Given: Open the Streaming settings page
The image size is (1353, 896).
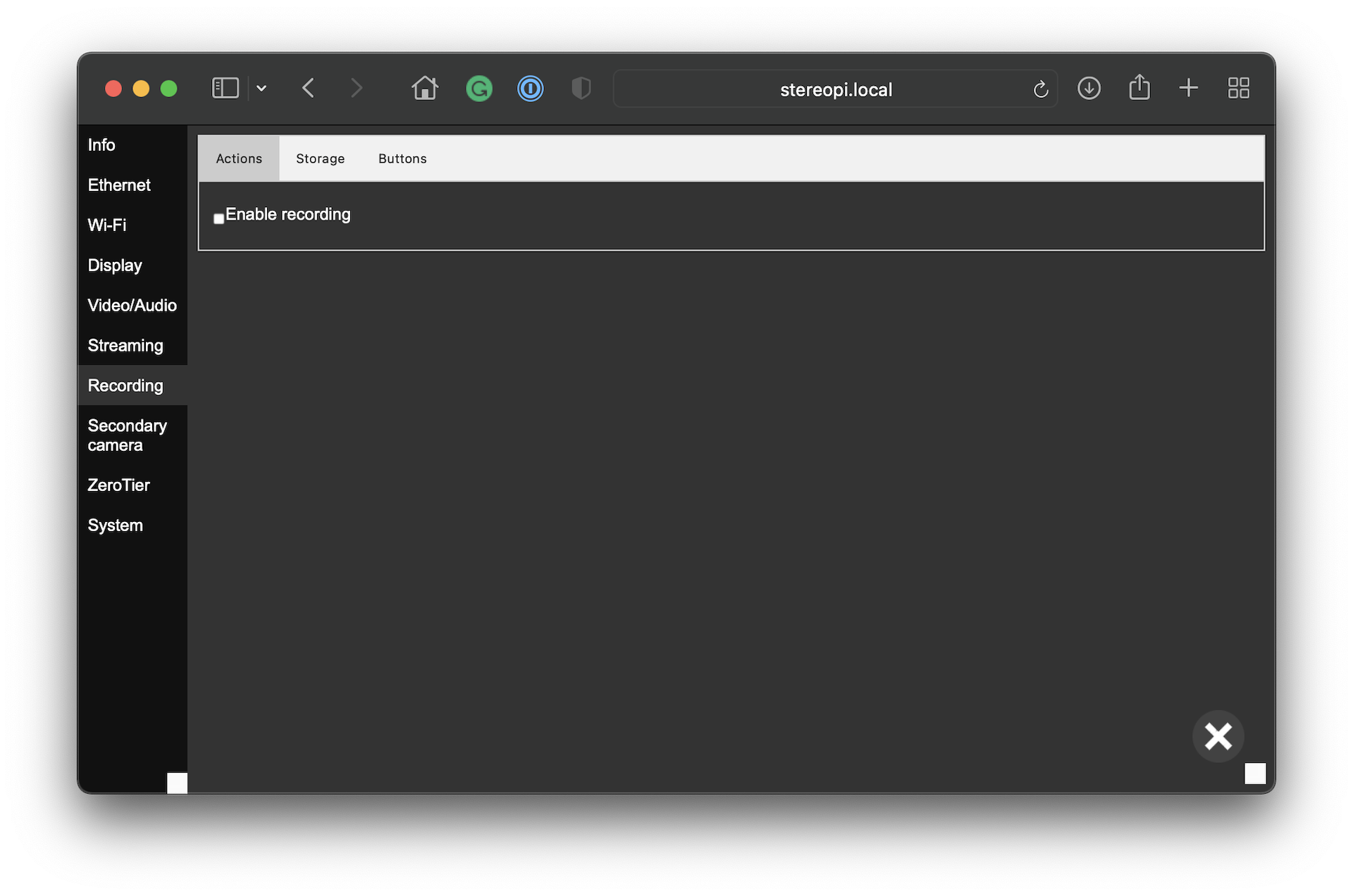Looking at the screenshot, I should pyautogui.click(x=125, y=345).
